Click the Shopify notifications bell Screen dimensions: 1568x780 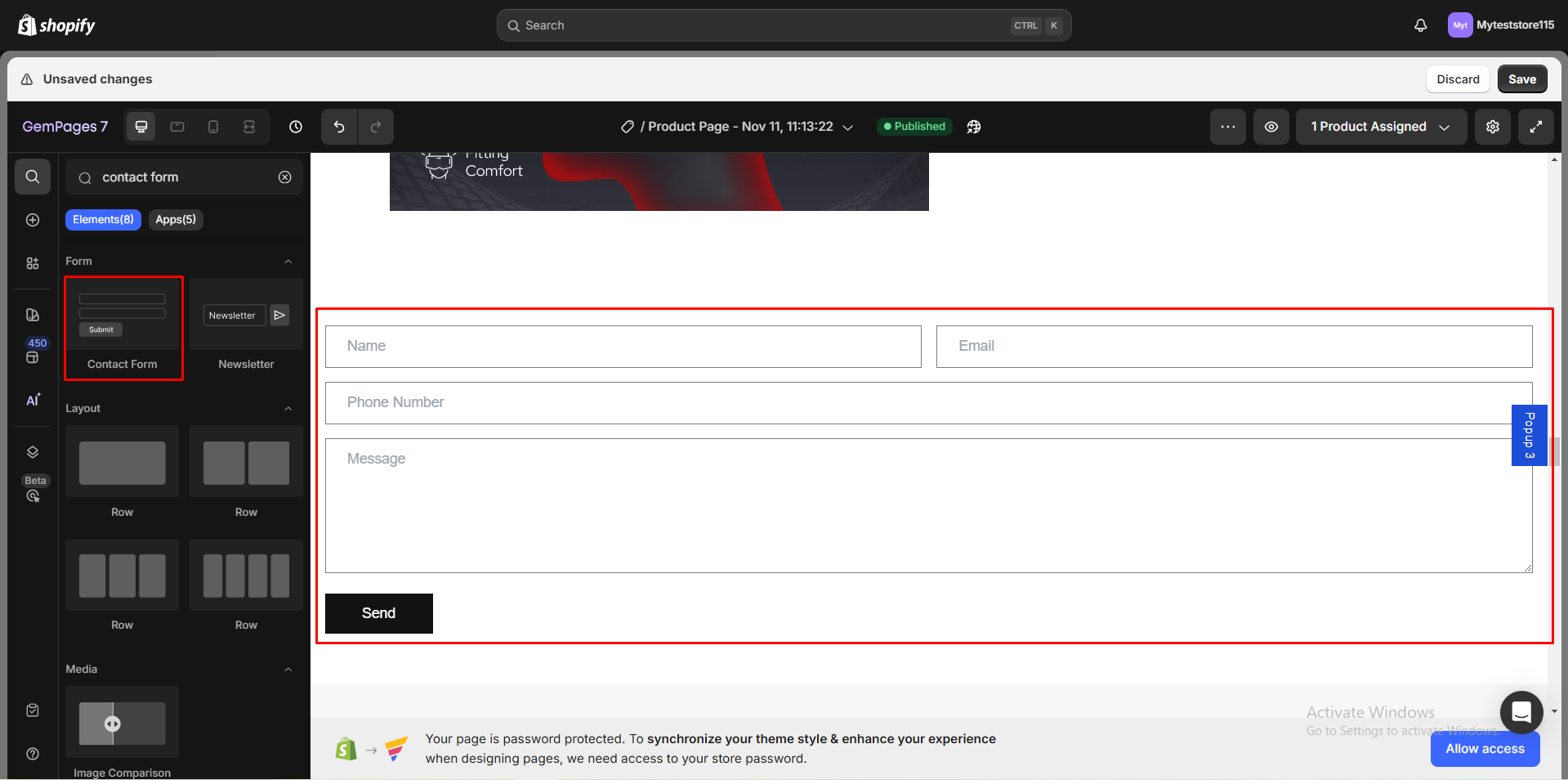point(1419,25)
